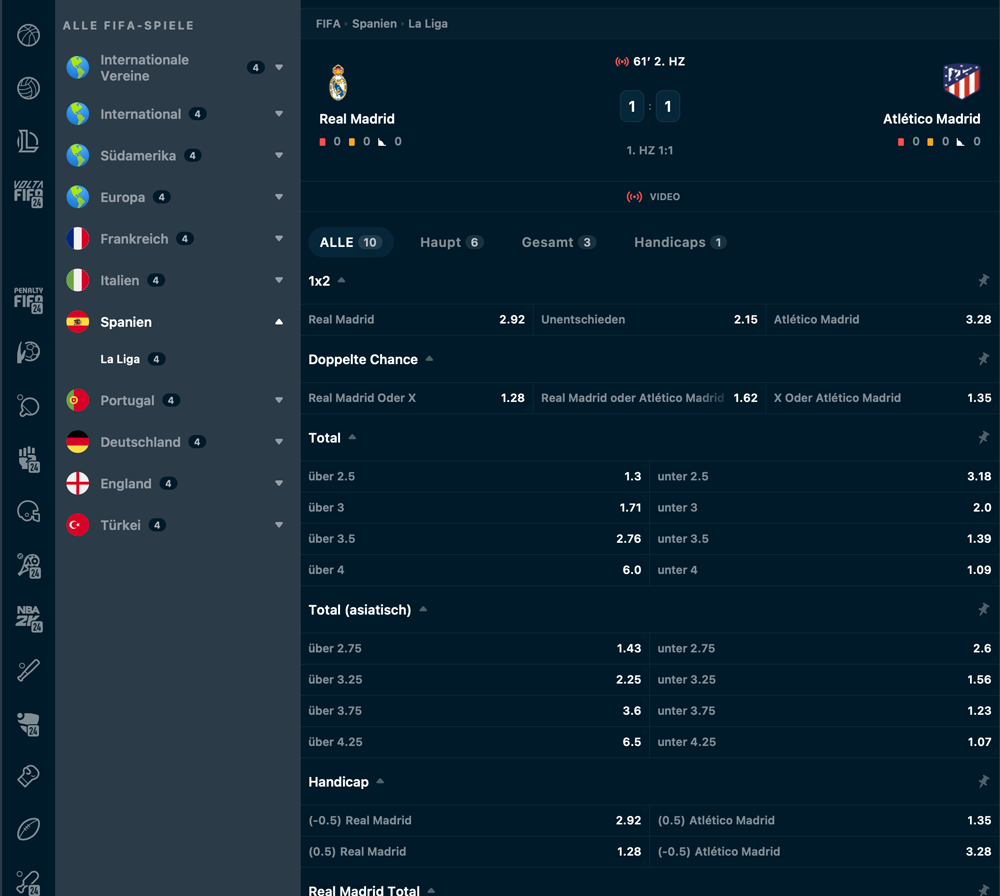The image size is (1000, 896).
Task: Switch to the Handicaps tab
Action: pyautogui.click(x=680, y=242)
